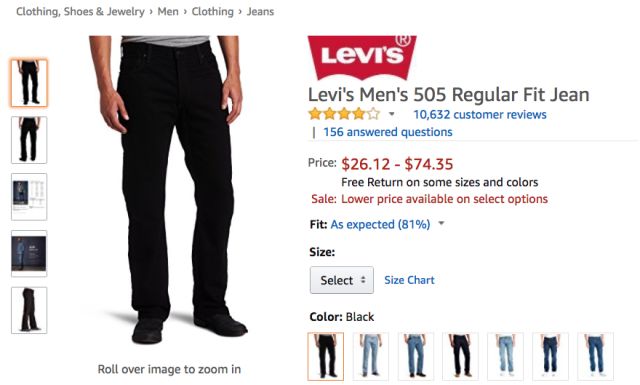Go to Clothing, Shoes & Jewelry breadcrumb

coord(80,11)
